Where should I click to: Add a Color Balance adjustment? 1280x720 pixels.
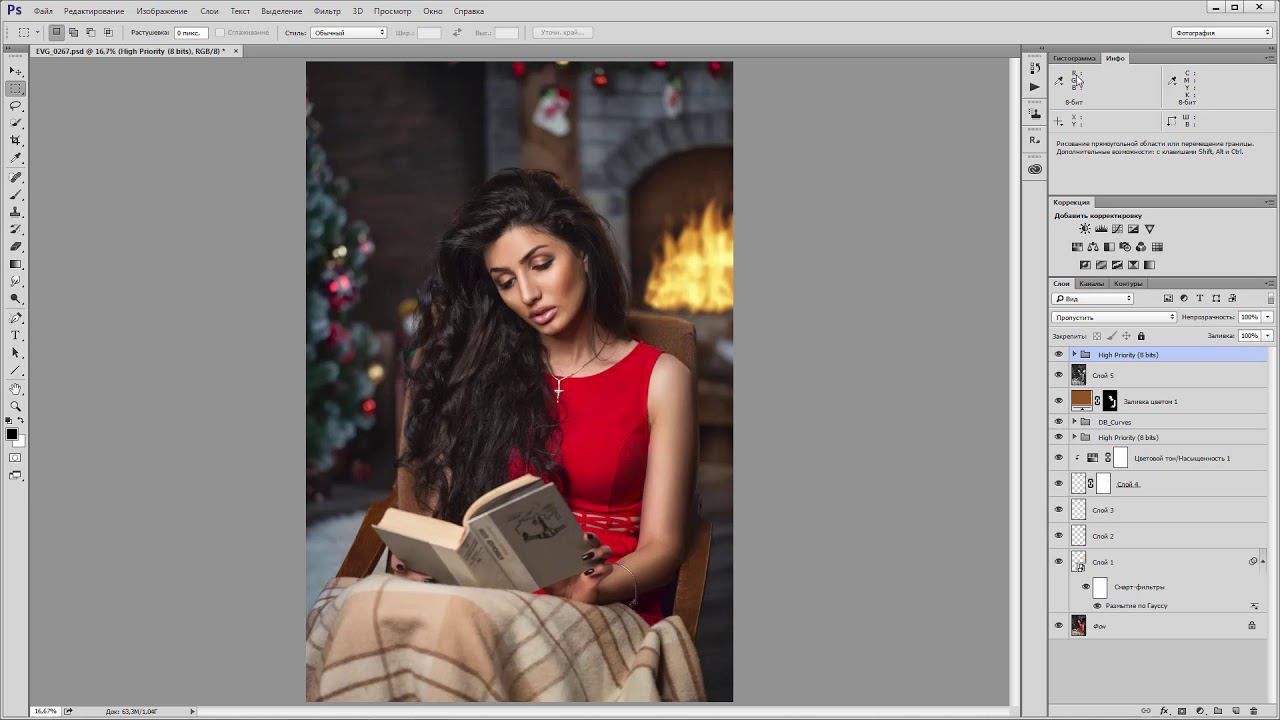(1093, 247)
